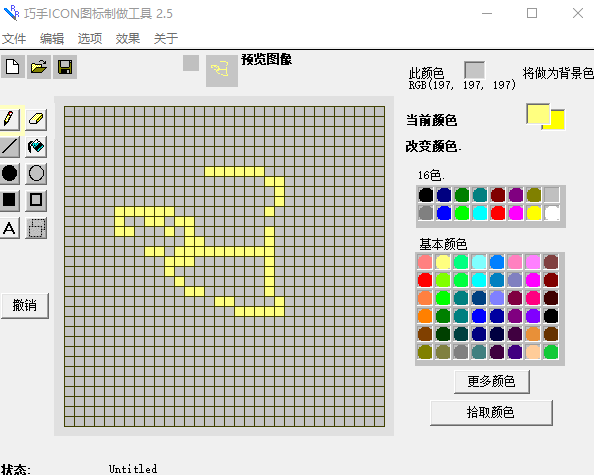Open the 编辑 menu
Image resolution: width=594 pixels, height=475 pixels.
pyautogui.click(x=52, y=38)
